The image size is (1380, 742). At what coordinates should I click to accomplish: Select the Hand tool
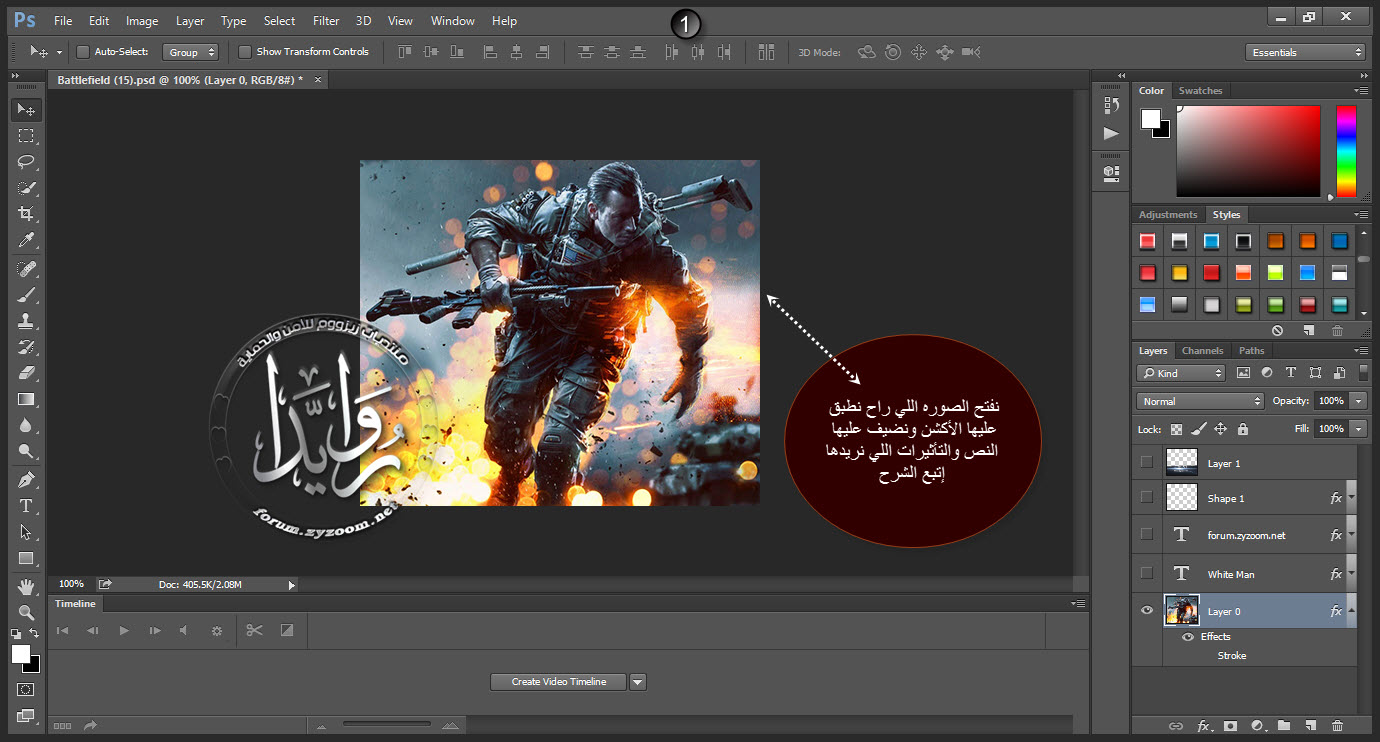pyautogui.click(x=26, y=586)
